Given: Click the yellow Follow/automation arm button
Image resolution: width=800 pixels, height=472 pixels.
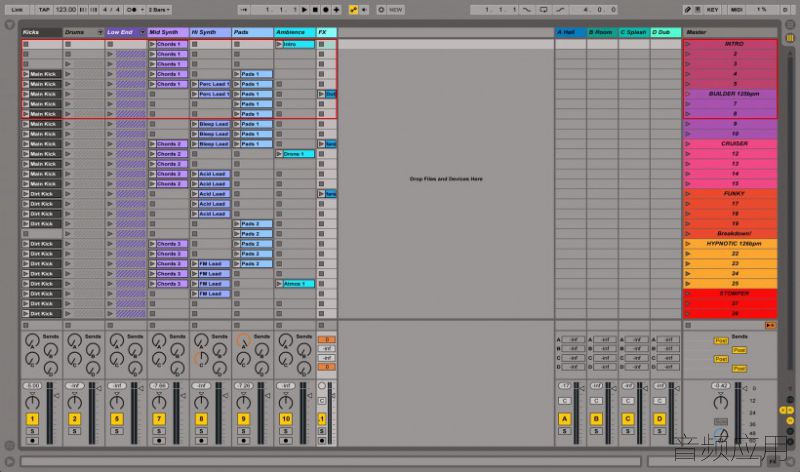Looking at the screenshot, I should [353, 10].
